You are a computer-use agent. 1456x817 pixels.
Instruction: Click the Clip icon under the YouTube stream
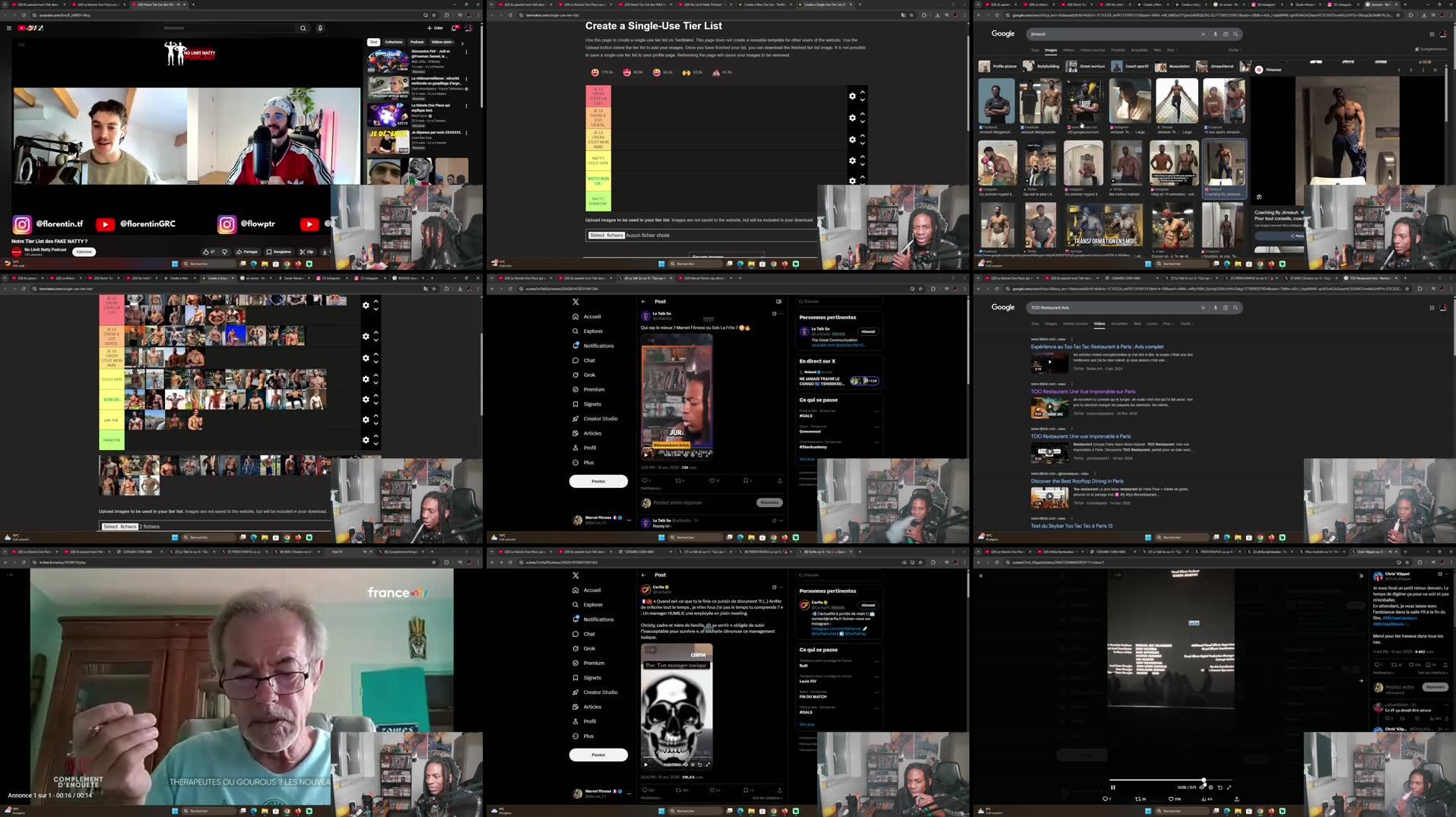click(306, 252)
